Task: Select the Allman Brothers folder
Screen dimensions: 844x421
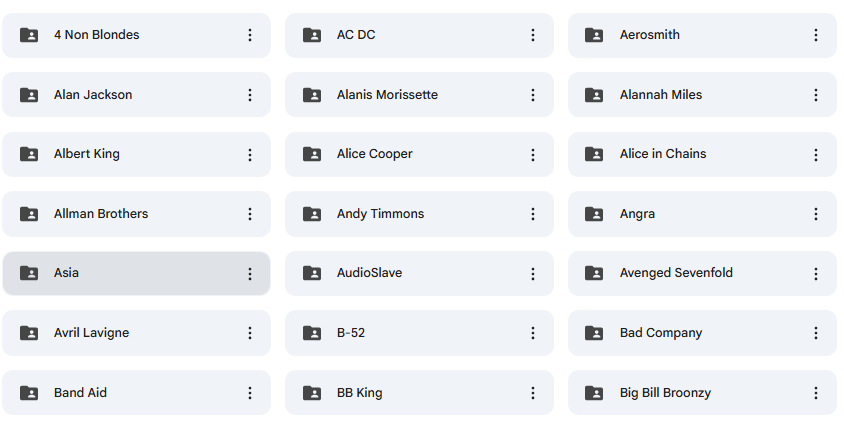Action: tap(136, 214)
